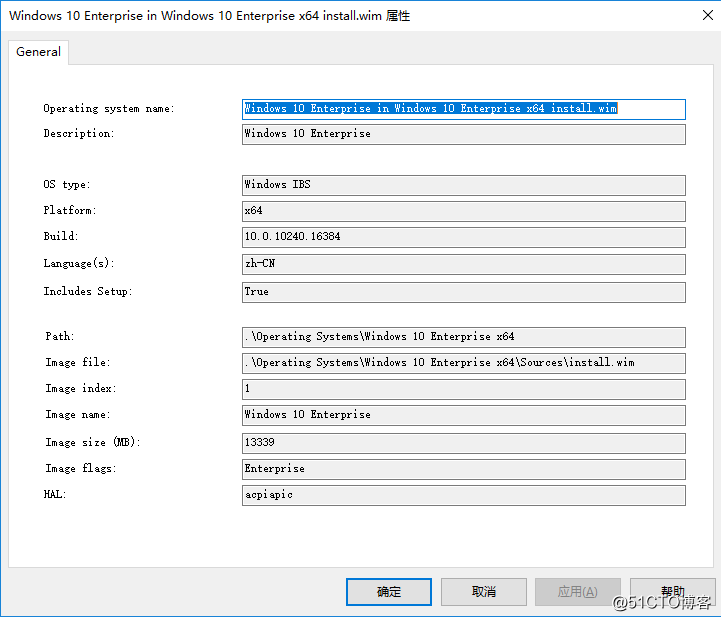721x621 pixels.
Task: Click the 'Includes Setup:' label
Action: click(x=88, y=291)
